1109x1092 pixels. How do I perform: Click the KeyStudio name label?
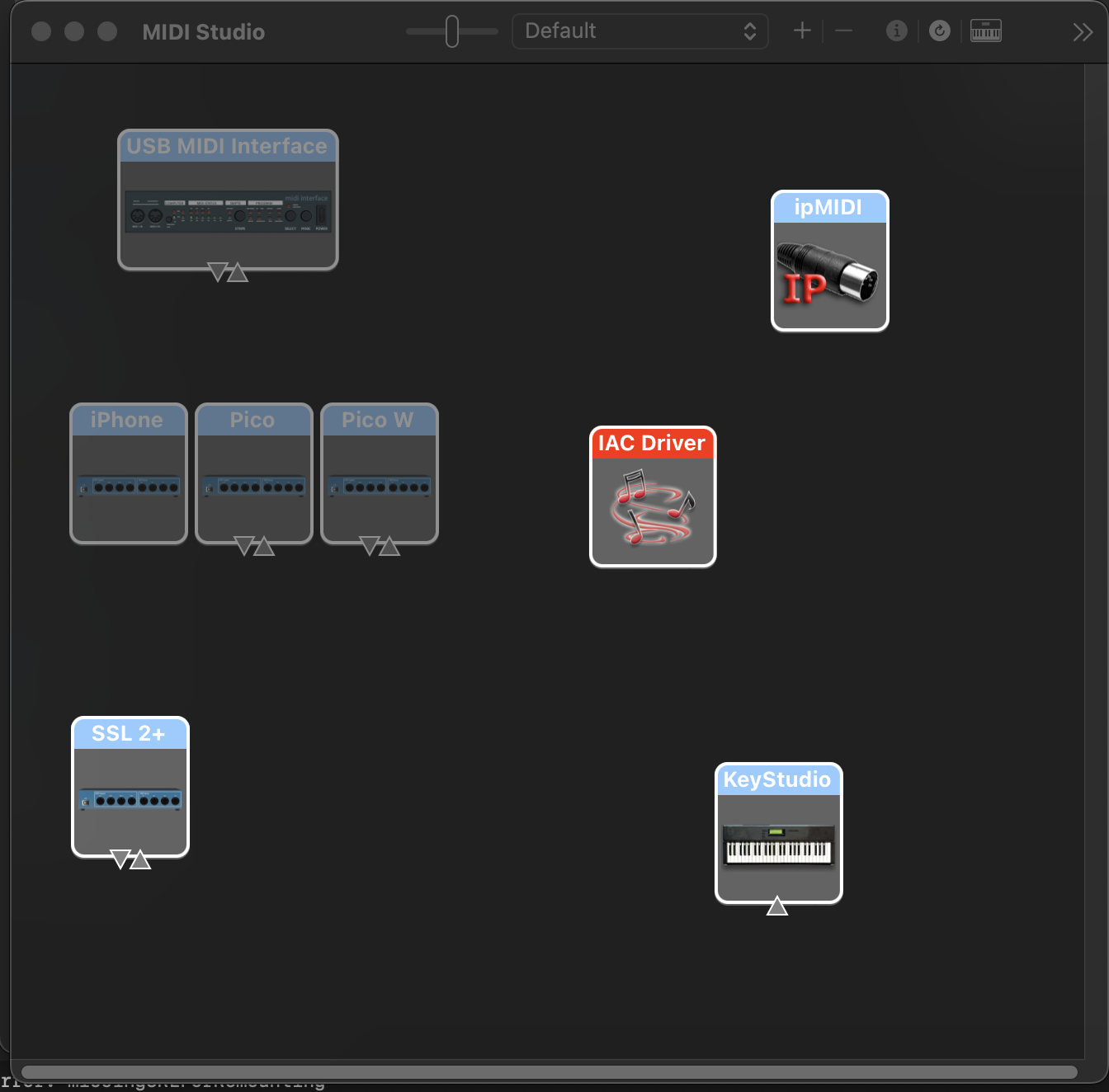[777, 779]
